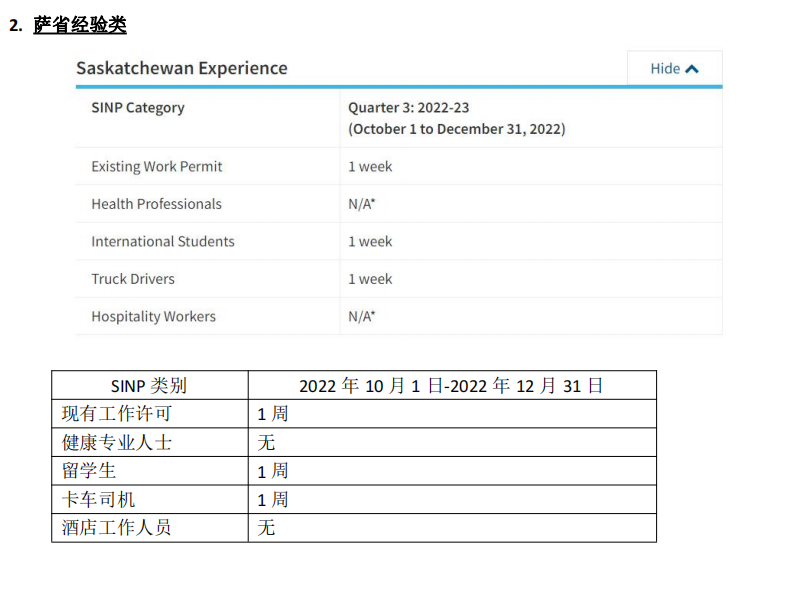Click the Saskatchewan Experience section title
Image resolution: width=800 pixels, height=589 pixels.
tap(182, 68)
